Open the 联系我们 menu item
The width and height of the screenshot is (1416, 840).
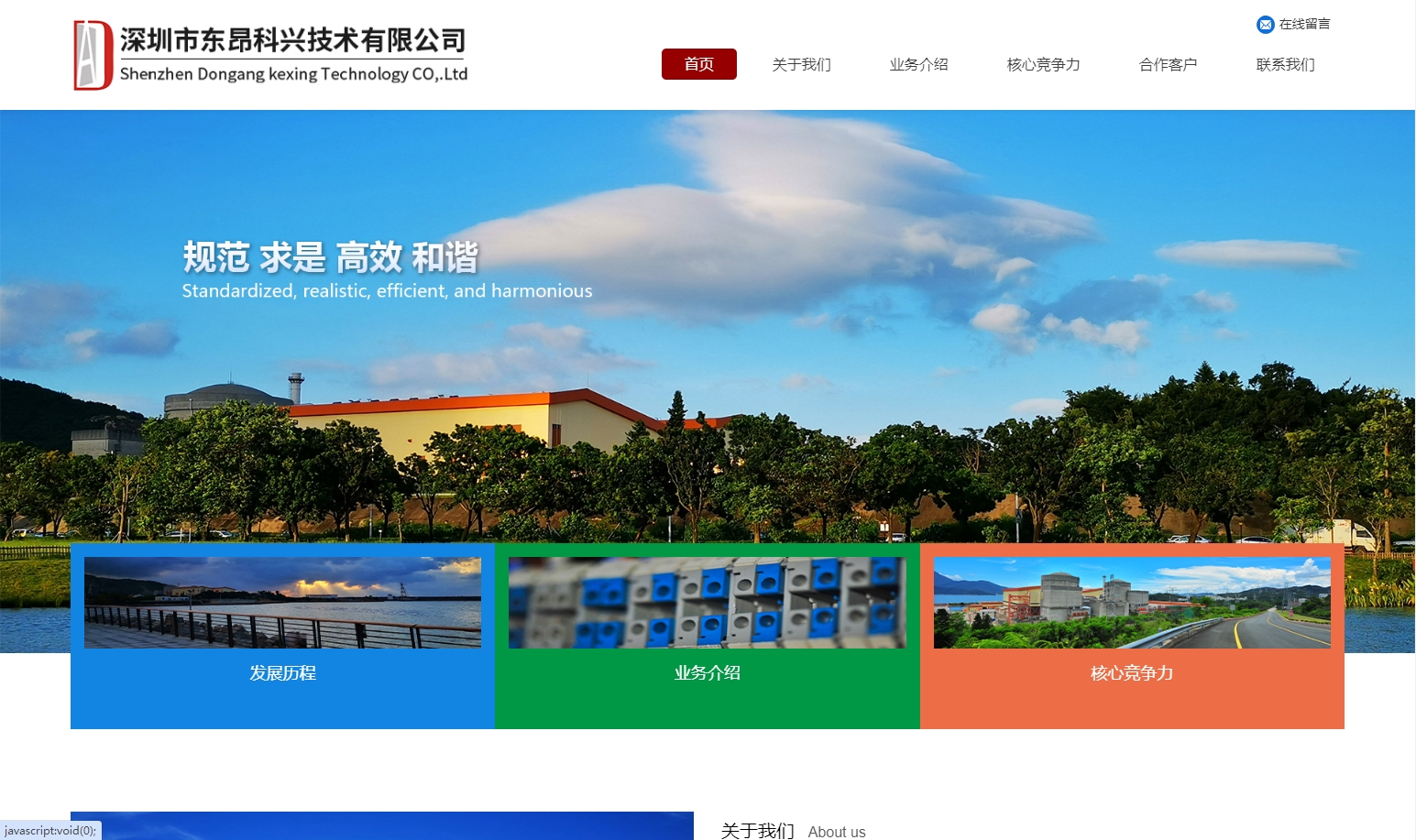click(1285, 64)
